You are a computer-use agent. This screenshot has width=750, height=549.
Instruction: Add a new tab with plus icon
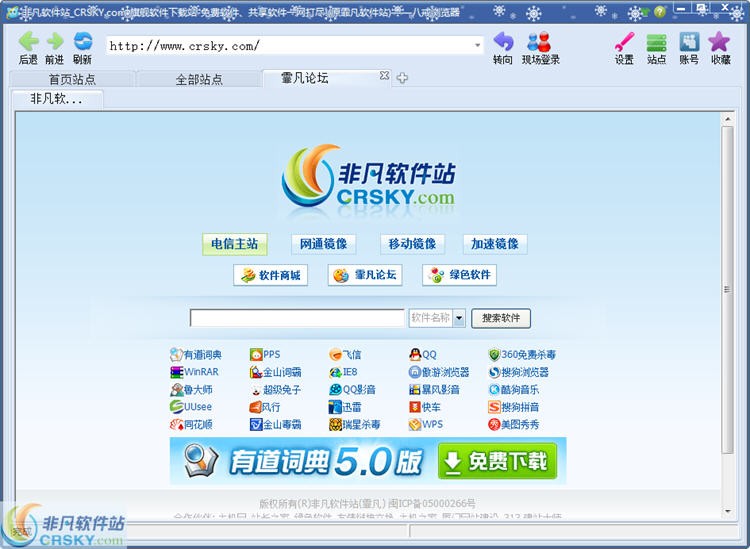click(x=402, y=78)
